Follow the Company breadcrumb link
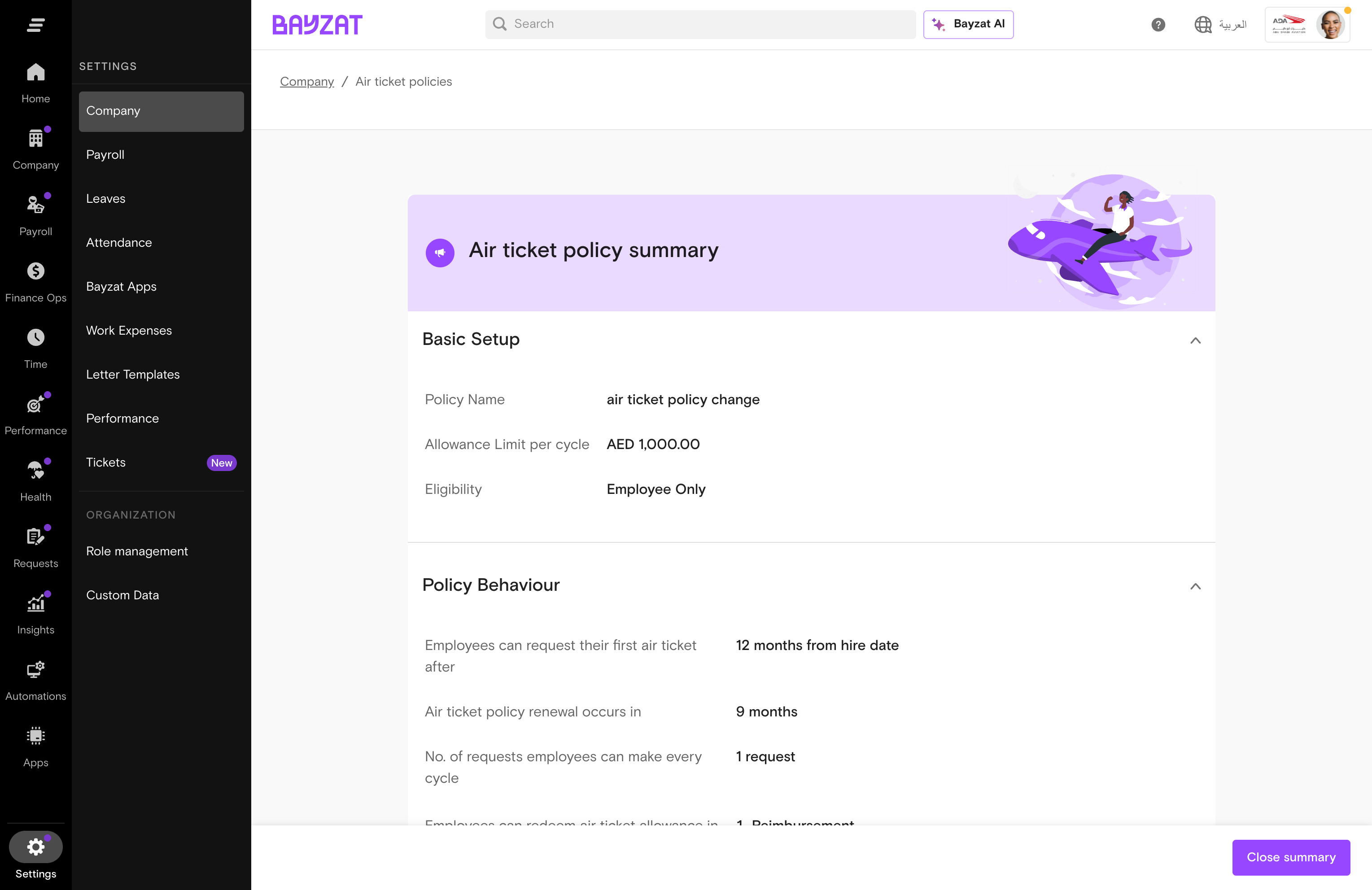1372x890 pixels. (x=307, y=81)
